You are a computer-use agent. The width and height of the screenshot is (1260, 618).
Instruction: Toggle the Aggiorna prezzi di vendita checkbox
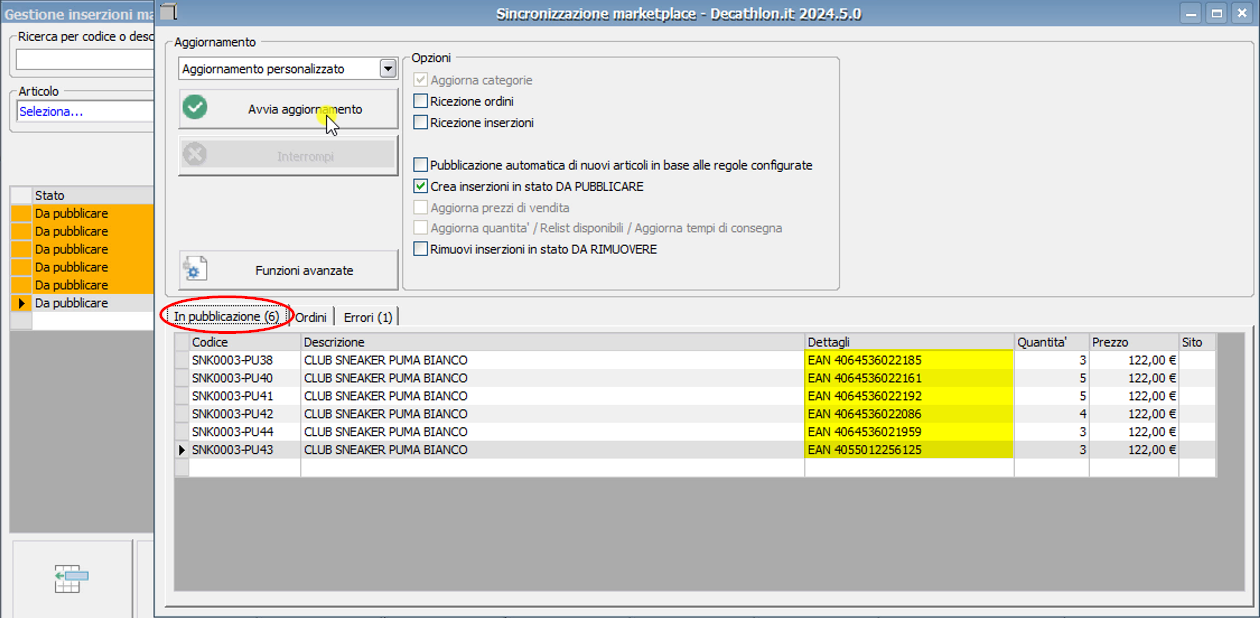point(421,207)
